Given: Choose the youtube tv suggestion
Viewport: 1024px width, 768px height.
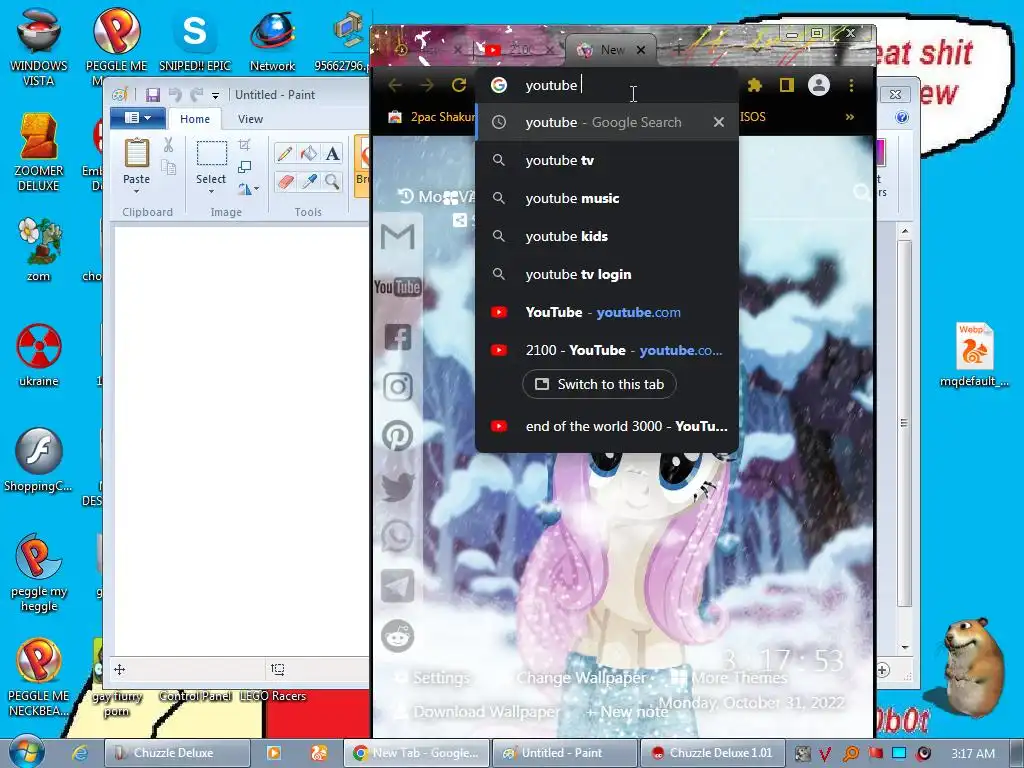Looking at the screenshot, I should click(607, 160).
